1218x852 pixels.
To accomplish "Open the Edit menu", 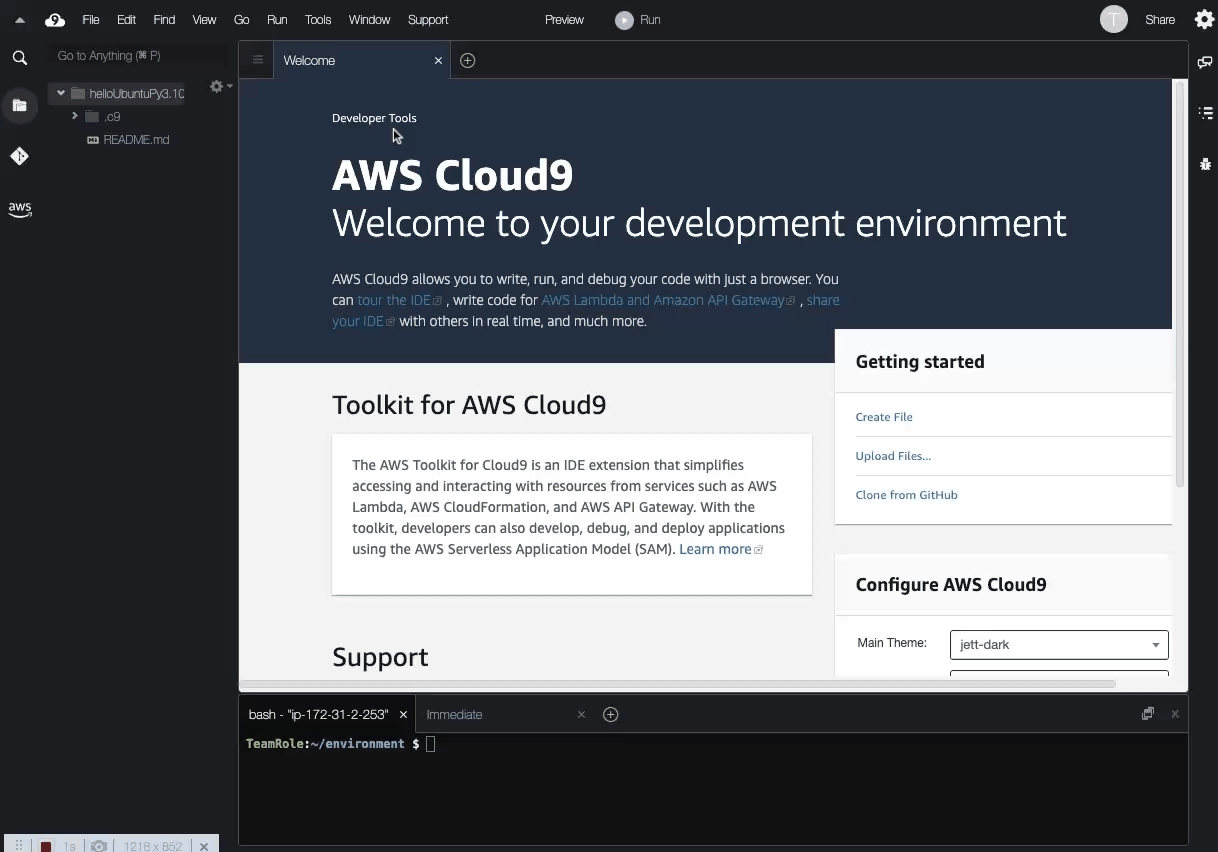I will (x=126, y=20).
